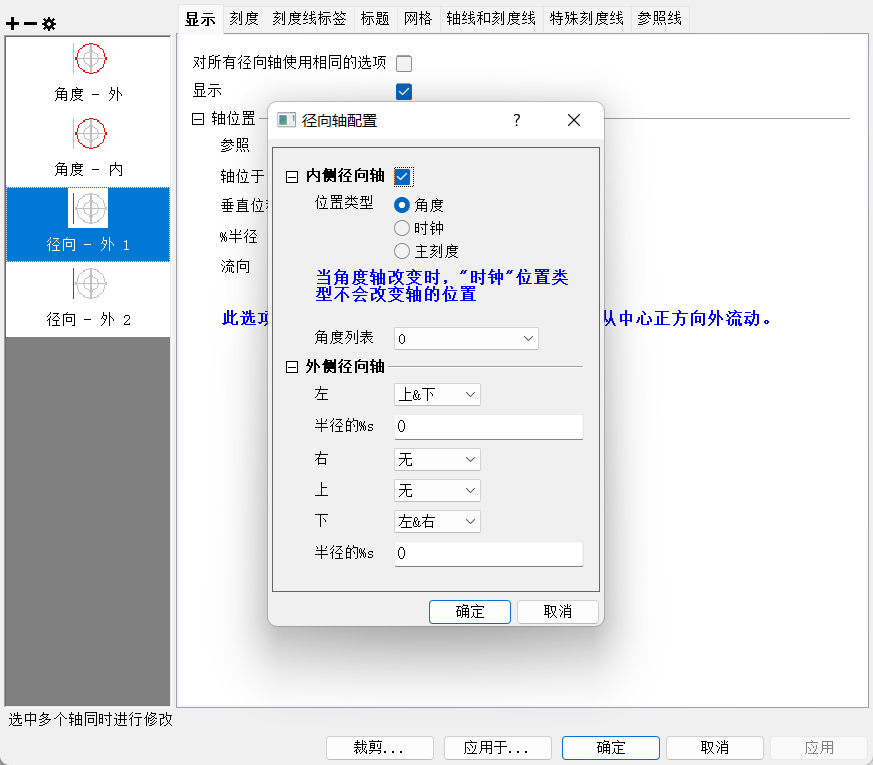Select the 径向 - 外 2 axis icon
The height and width of the screenshot is (765, 873).
coord(90,284)
